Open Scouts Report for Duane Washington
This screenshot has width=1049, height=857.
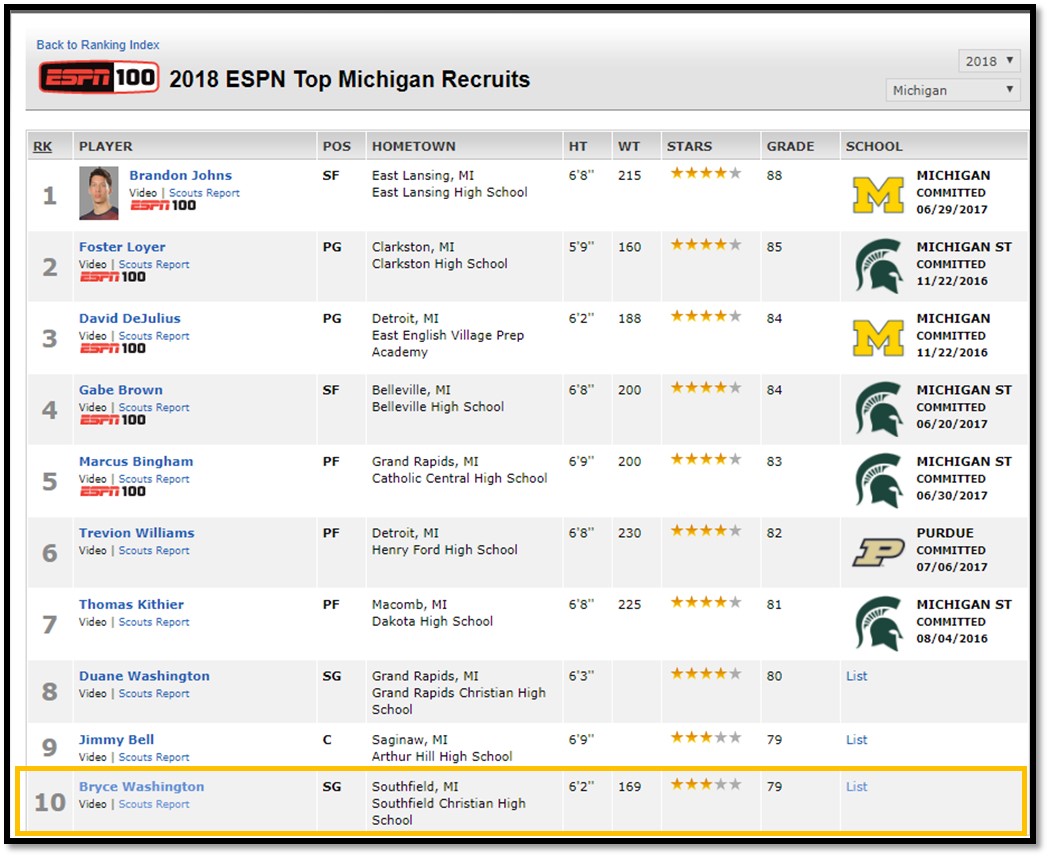tap(154, 693)
